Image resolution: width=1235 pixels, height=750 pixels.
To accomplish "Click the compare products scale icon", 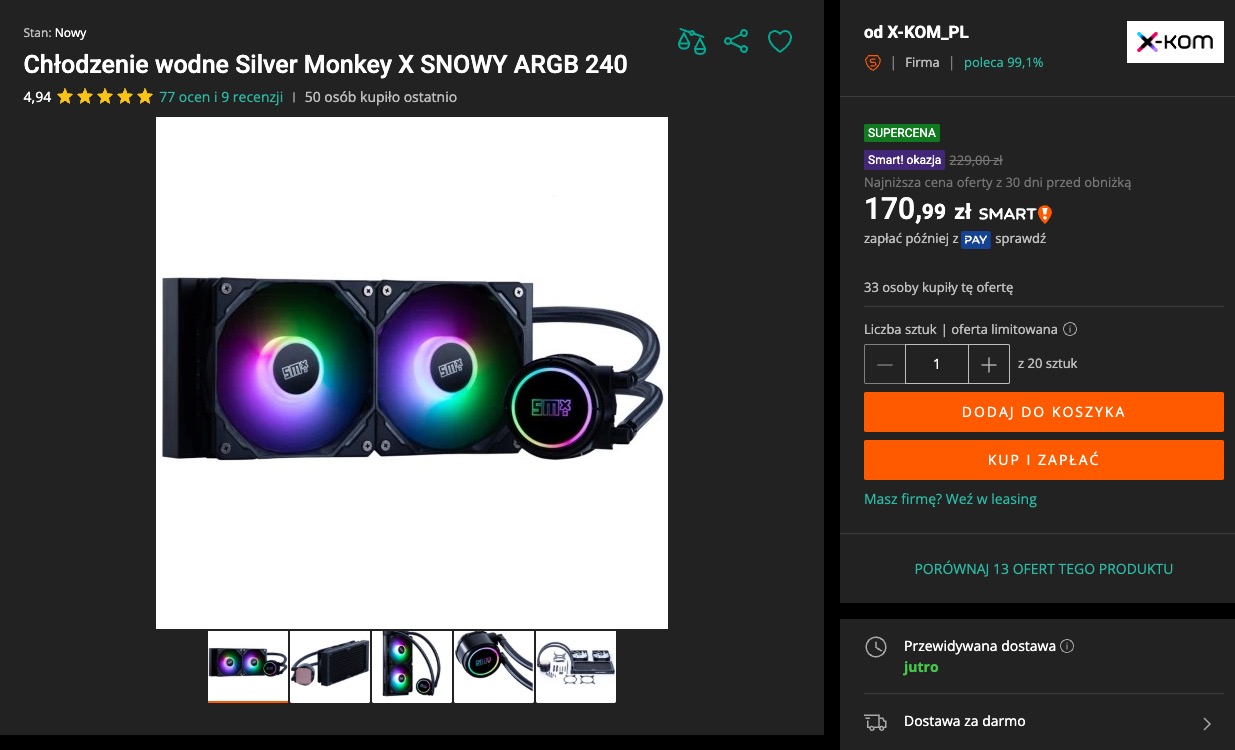I will click(691, 41).
